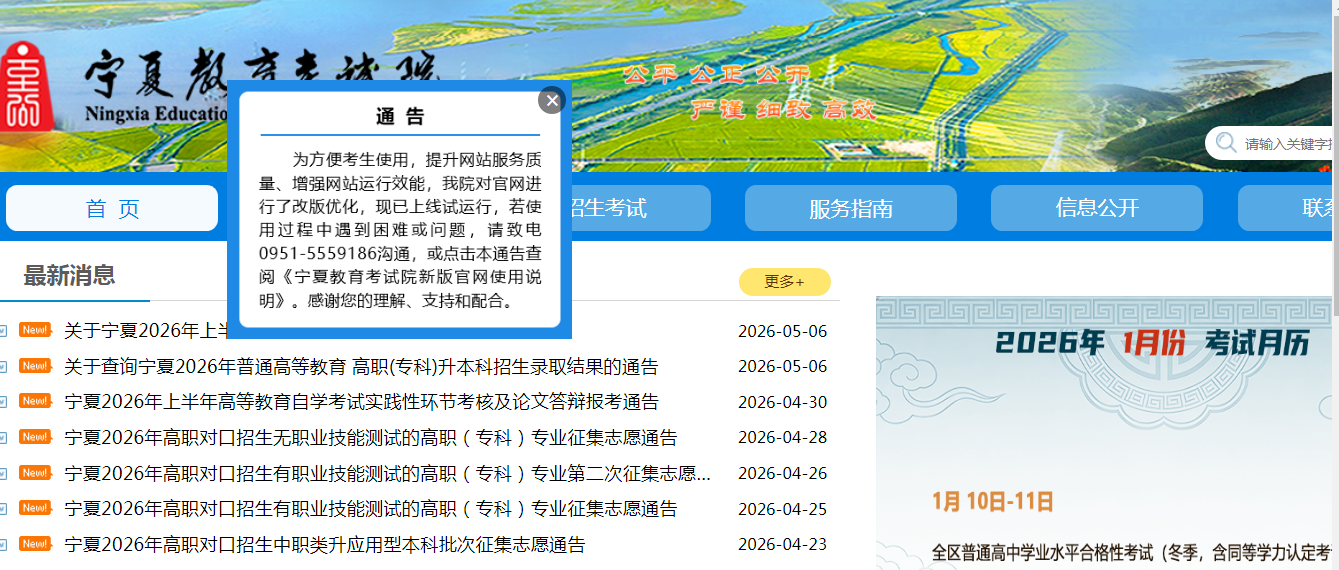Click the 通告 popup title
Viewport: 1339px width, 570px height.
400,116
